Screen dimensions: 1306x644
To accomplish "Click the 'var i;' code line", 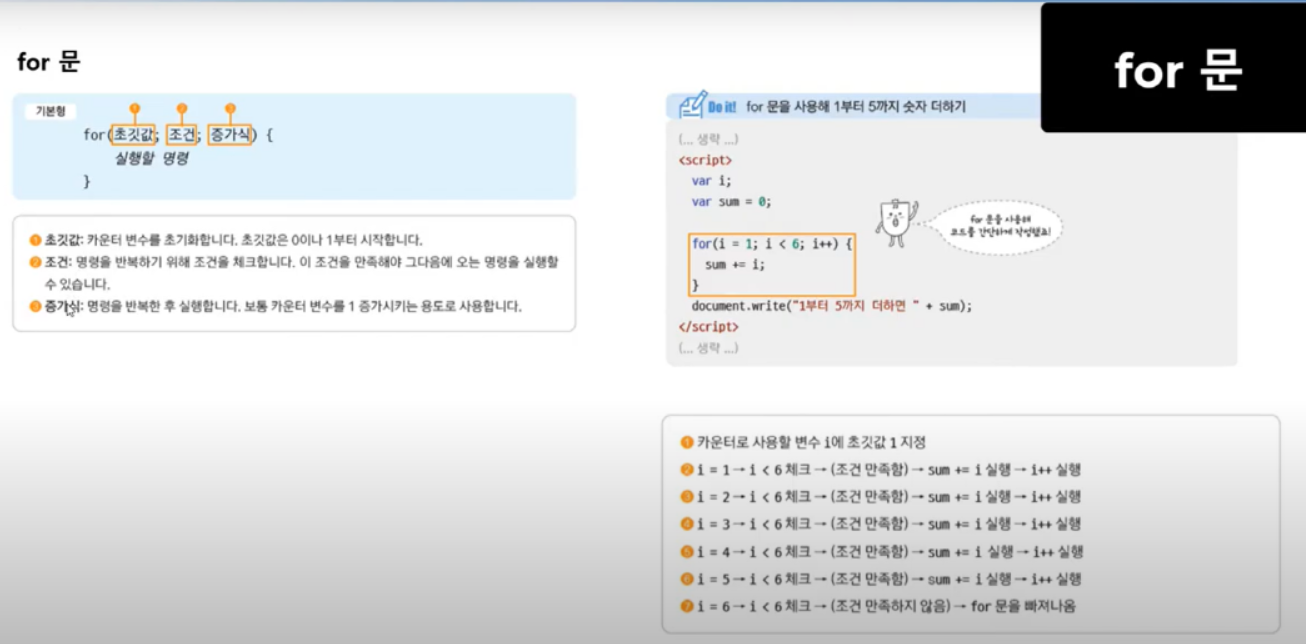I will [x=711, y=180].
